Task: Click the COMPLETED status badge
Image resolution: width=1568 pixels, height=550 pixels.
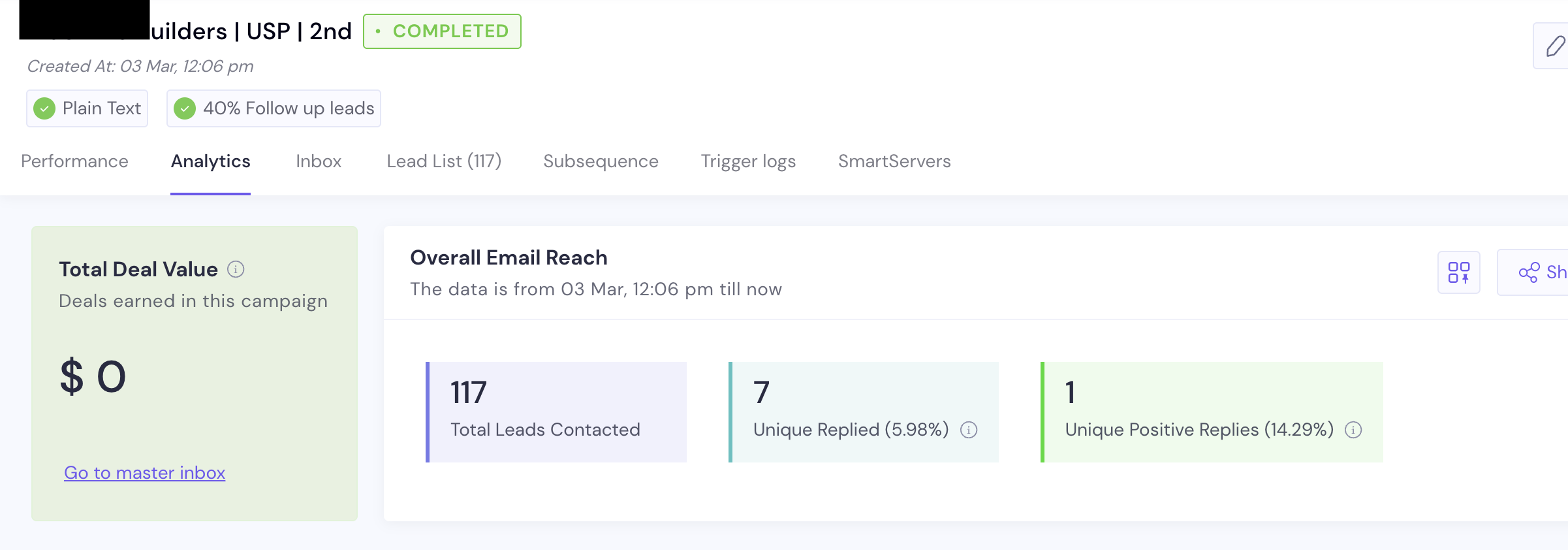Action: point(442,31)
